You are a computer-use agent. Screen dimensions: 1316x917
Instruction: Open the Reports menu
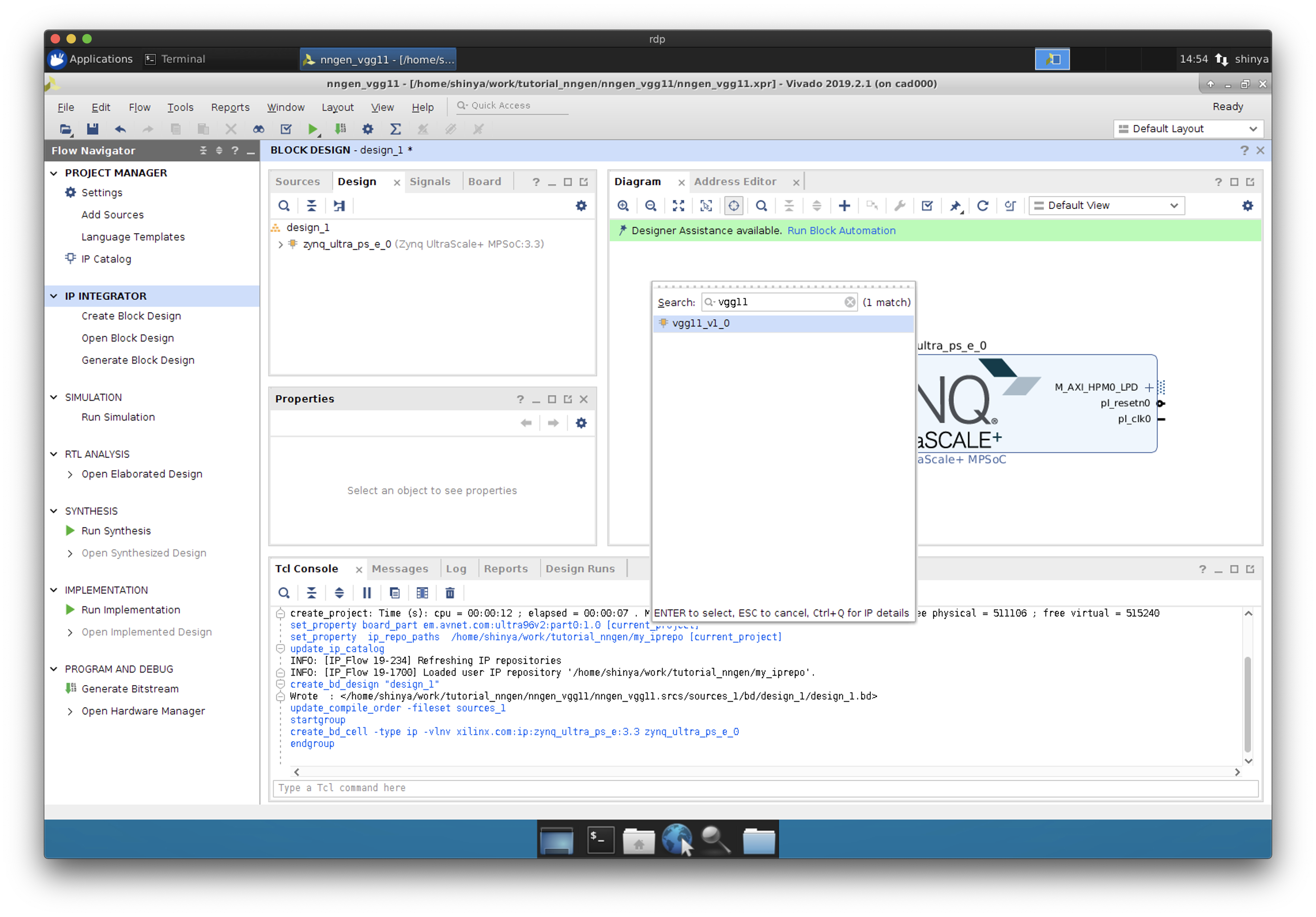click(230, 107)
